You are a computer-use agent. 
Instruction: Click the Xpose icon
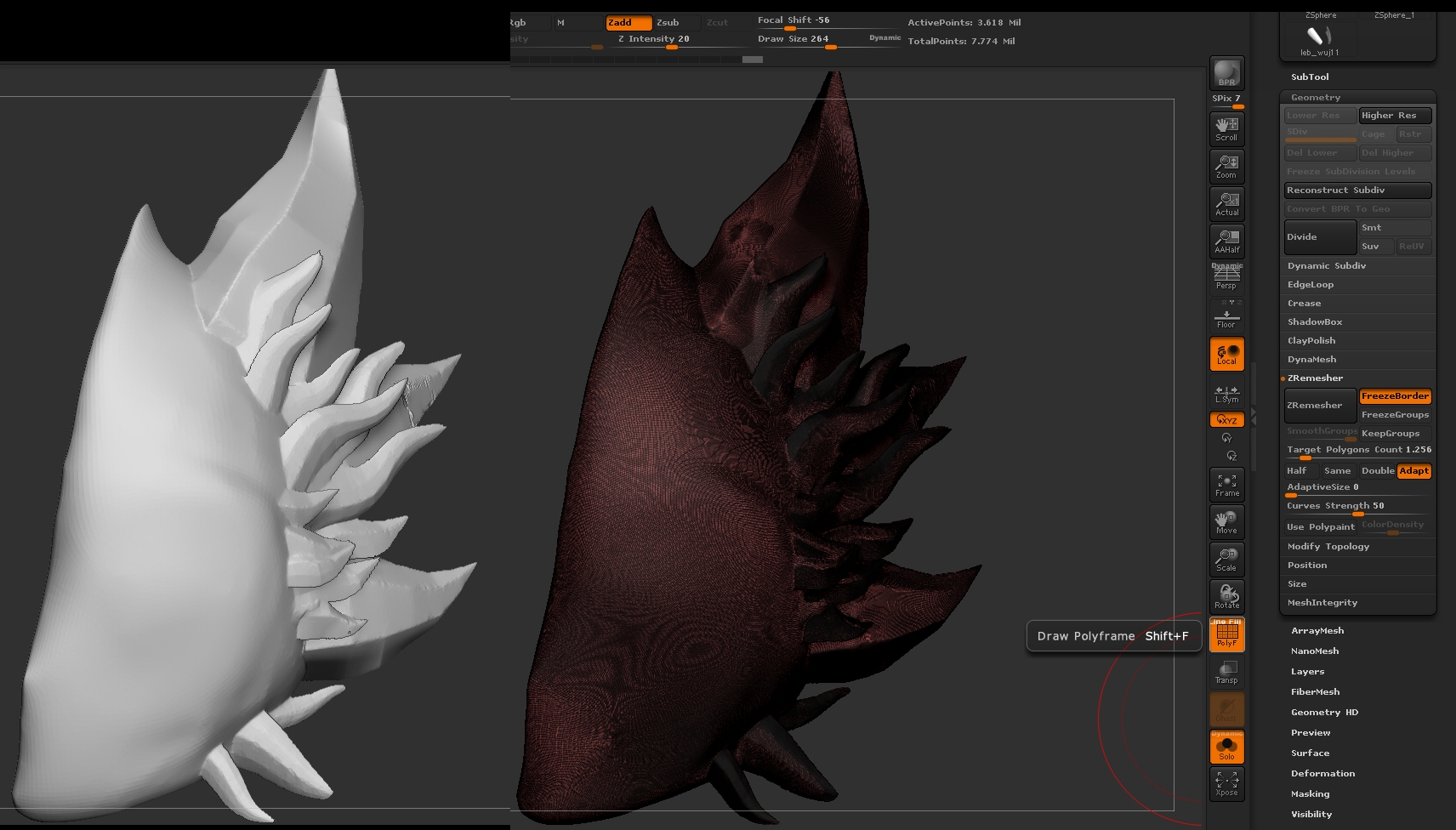pyautogui.click(x=1226, y=784)
